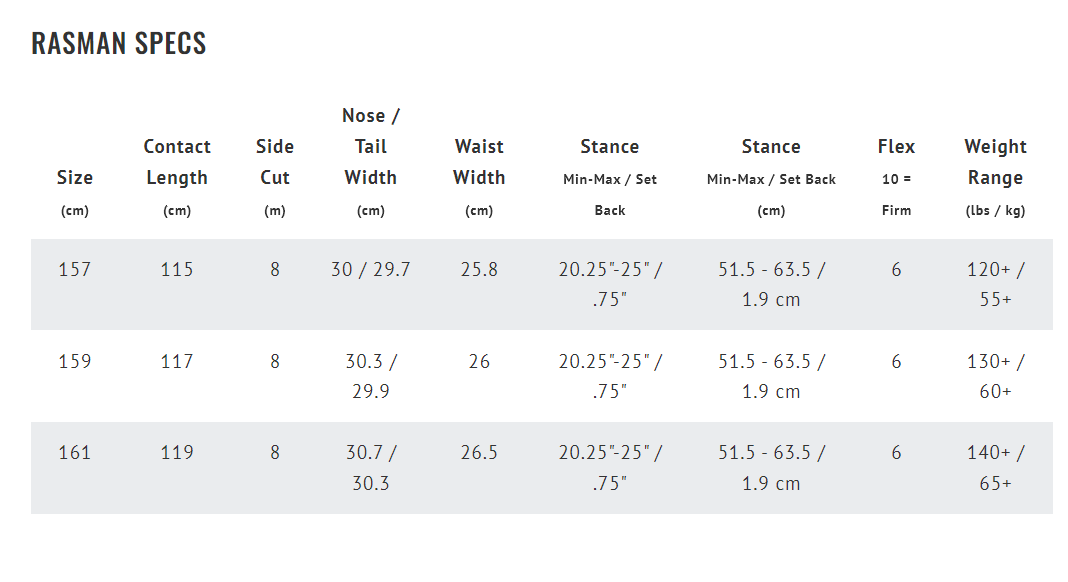Image resolution: width=1068 pixels, height=582 pixels.
Task: Click the 119 contact length value
Action: [177, 453]
